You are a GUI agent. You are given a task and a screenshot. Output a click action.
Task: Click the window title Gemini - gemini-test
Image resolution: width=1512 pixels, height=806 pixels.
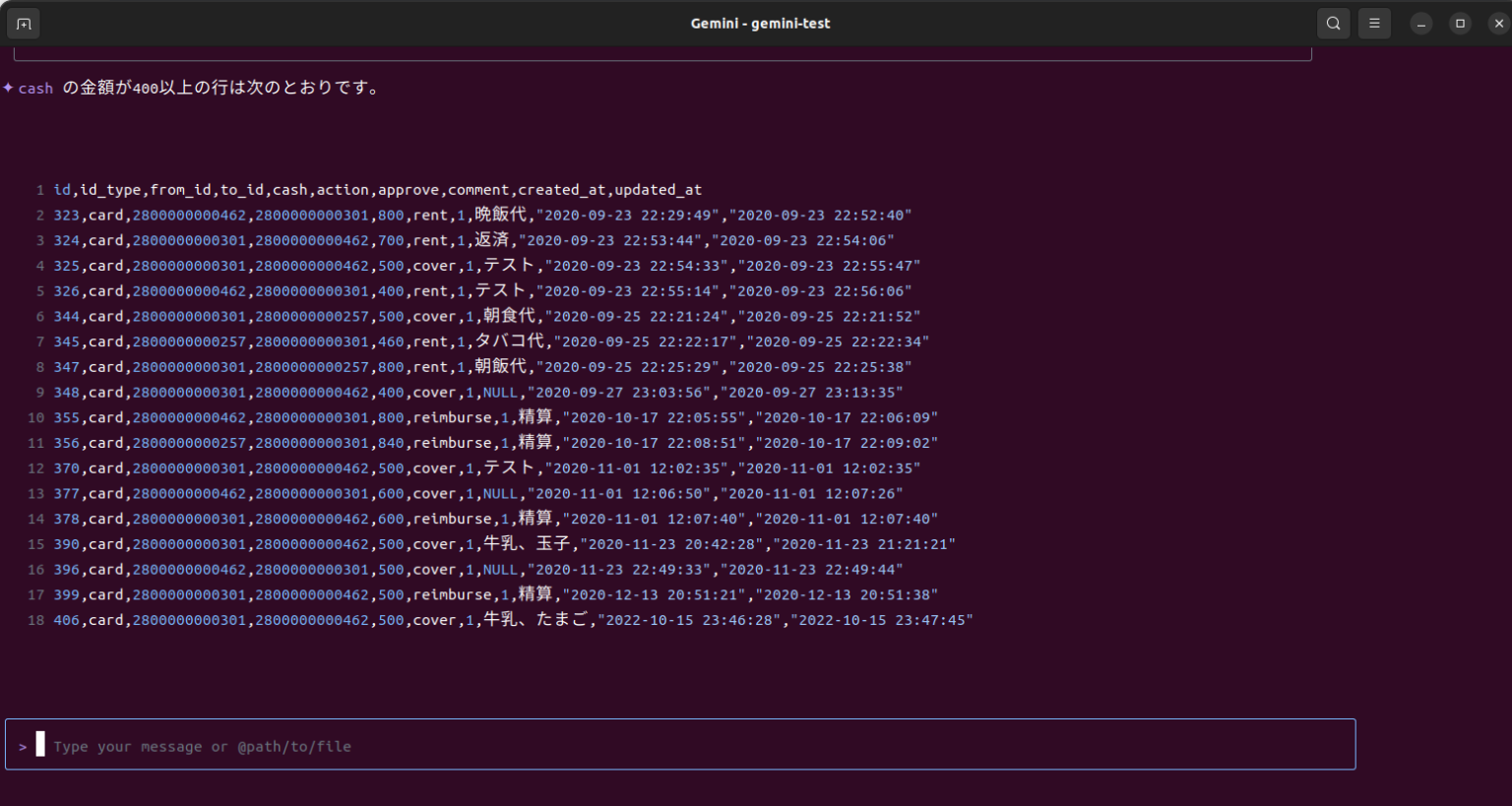pyautogui.click(x=760, y=24)
